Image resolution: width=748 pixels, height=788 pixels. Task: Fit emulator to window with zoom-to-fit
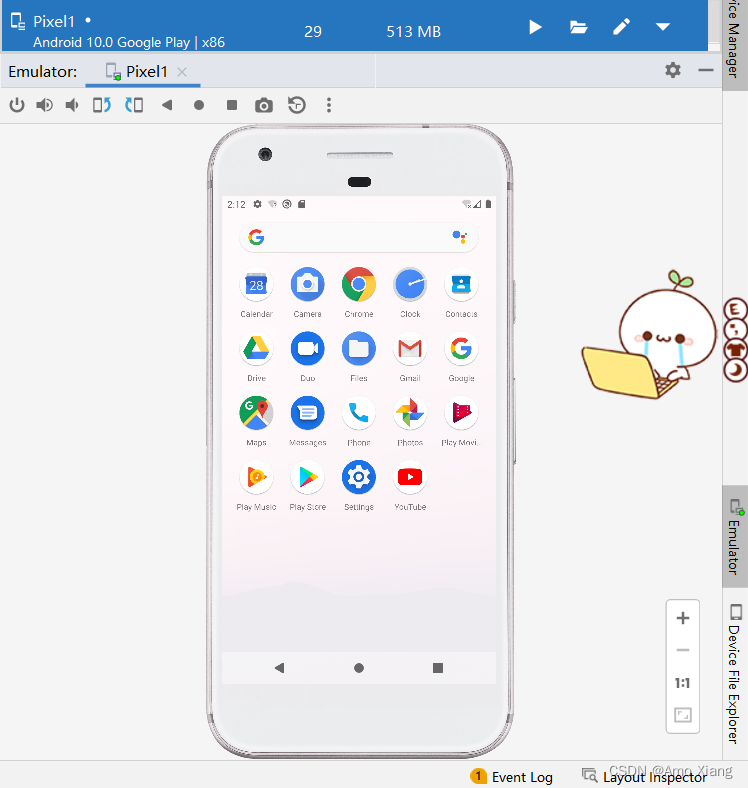tap(683, 715)
